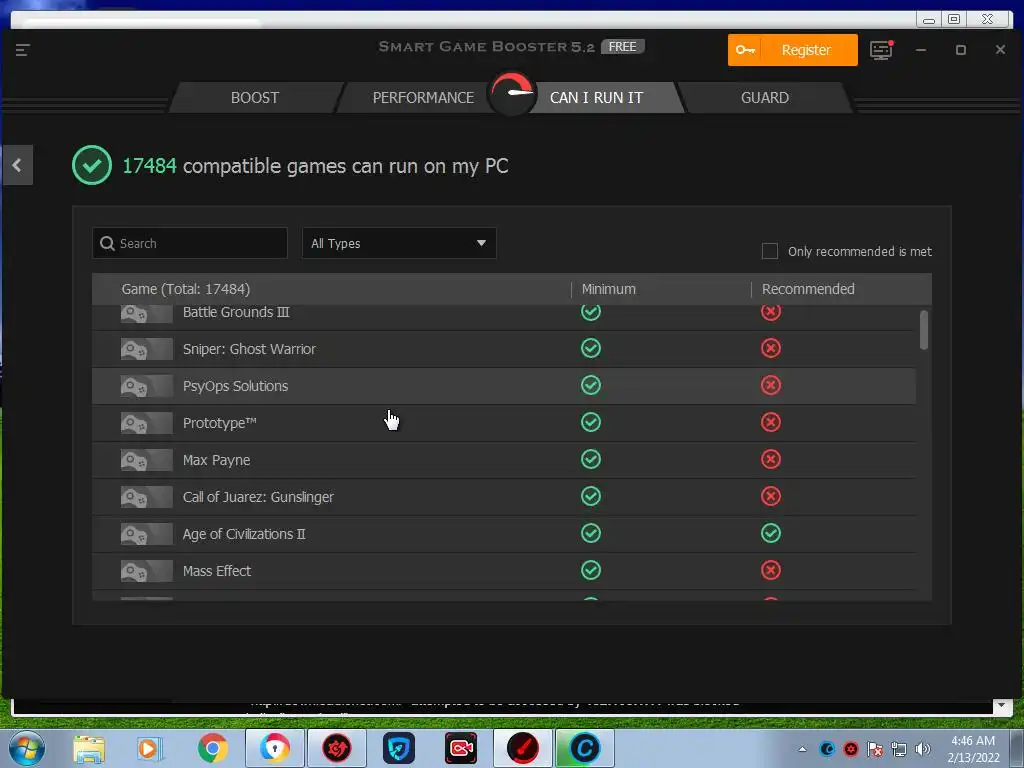Switch to the GUARD tab
Image resolution: width=1024 pixels, height=768 pixels.
765,97
